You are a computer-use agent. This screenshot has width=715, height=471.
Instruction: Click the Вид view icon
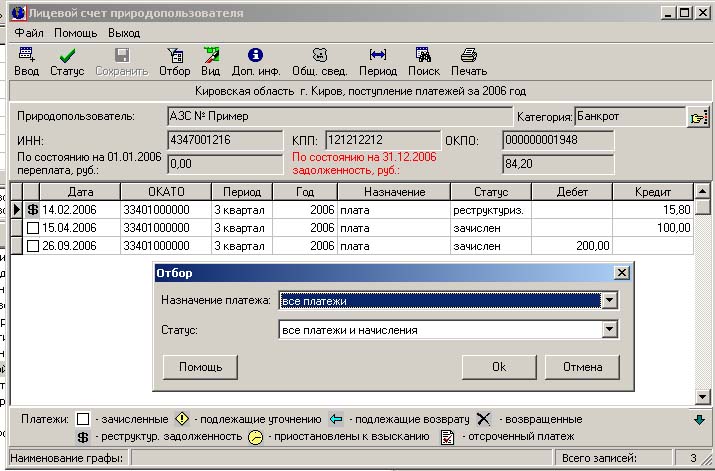[x=210, y=62]
